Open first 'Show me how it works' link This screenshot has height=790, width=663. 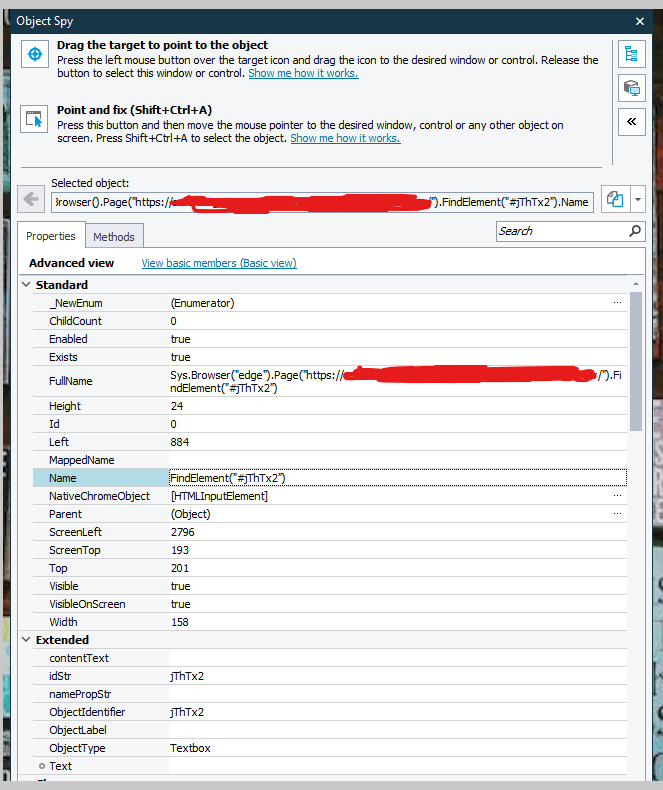(x=303, y=73)
